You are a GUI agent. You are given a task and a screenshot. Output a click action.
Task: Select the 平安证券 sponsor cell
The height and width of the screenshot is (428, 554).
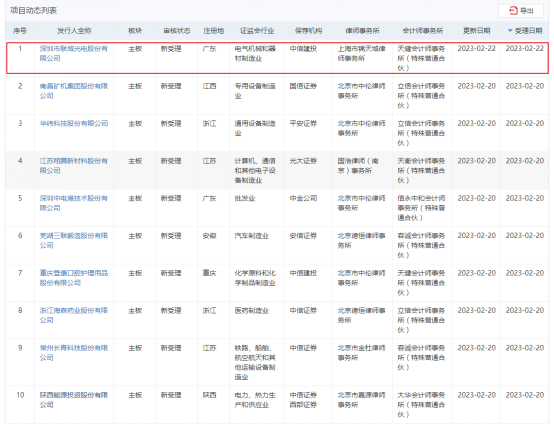303,123
